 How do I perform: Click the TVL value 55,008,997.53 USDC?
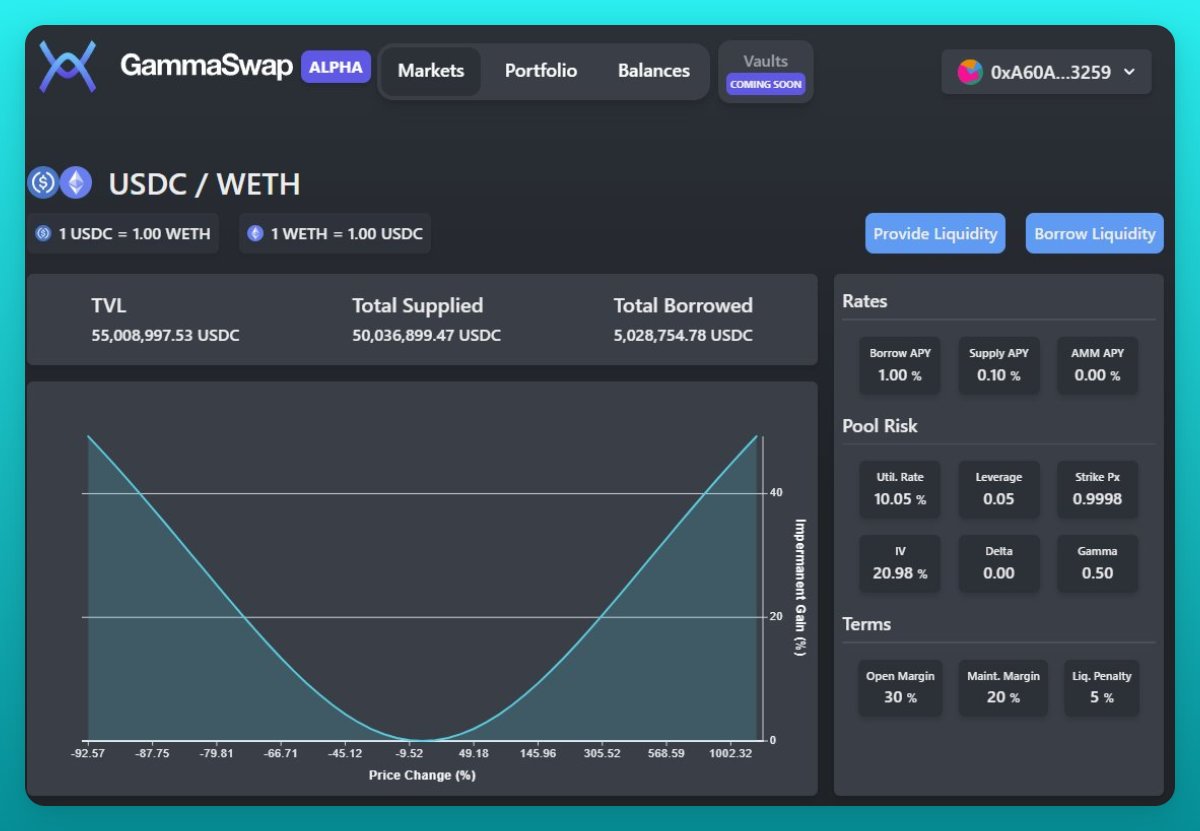tap(165, 335)
